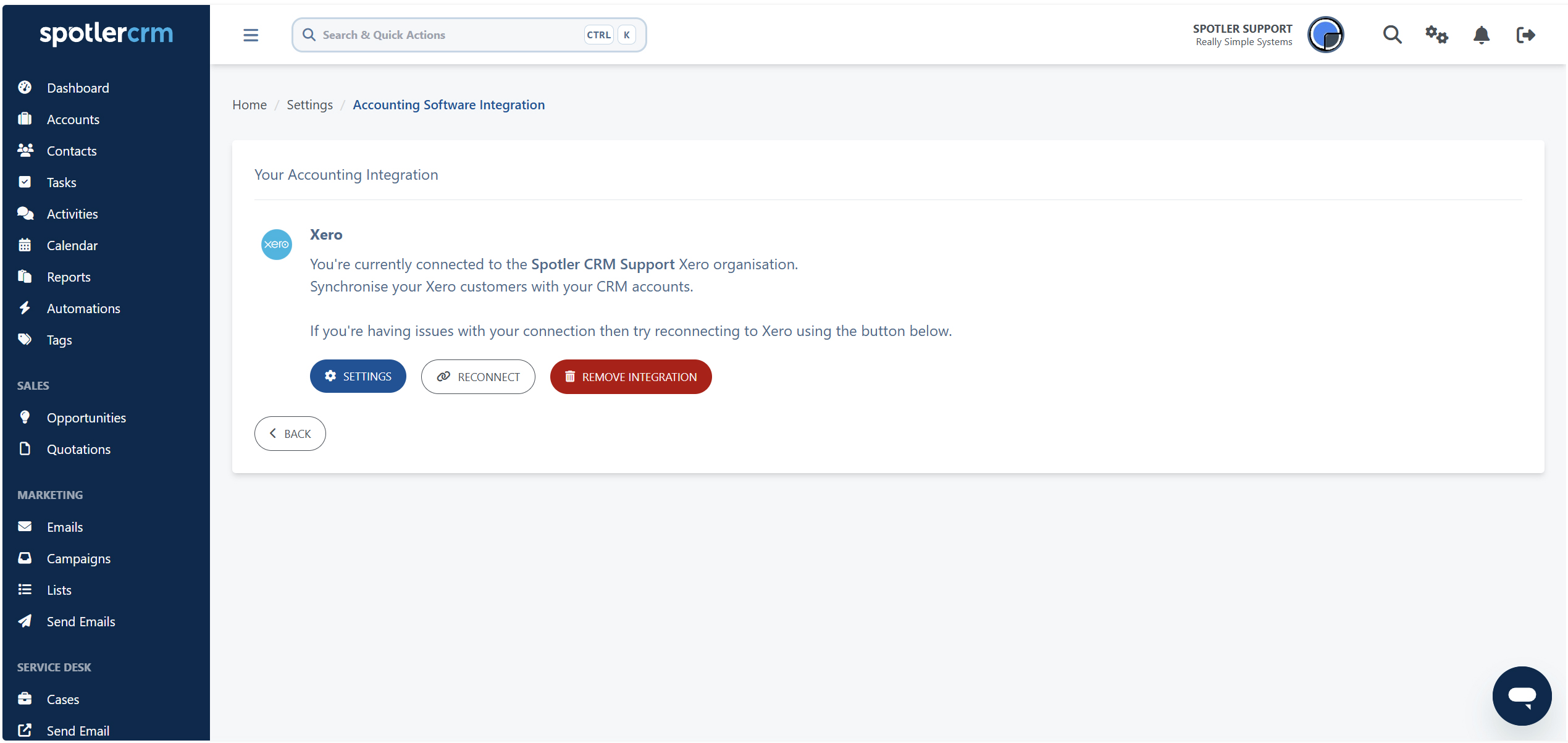Click the Contacts people icon

point(25,151)
